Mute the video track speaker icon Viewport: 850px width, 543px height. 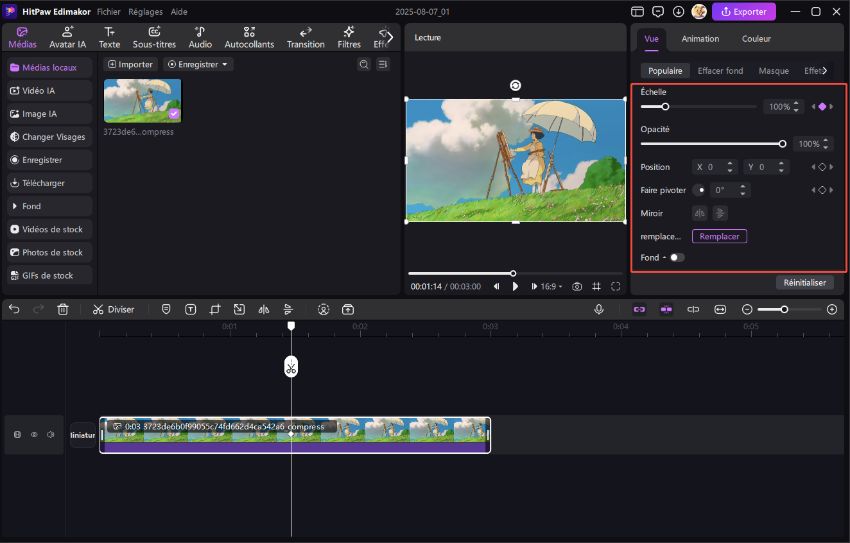(51, 435)
